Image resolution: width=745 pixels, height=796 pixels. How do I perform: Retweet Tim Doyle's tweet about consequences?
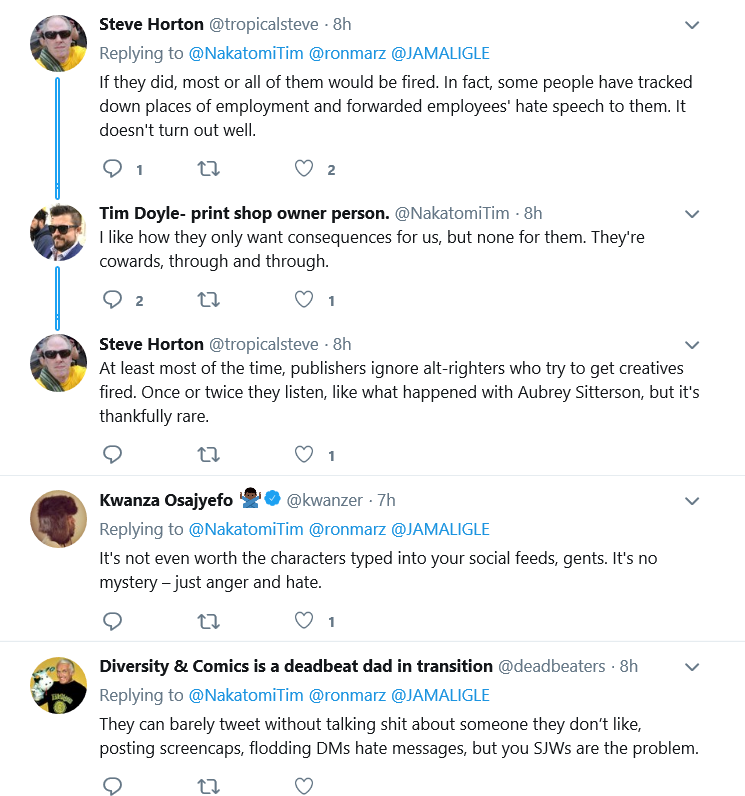[x=208, y=300]
